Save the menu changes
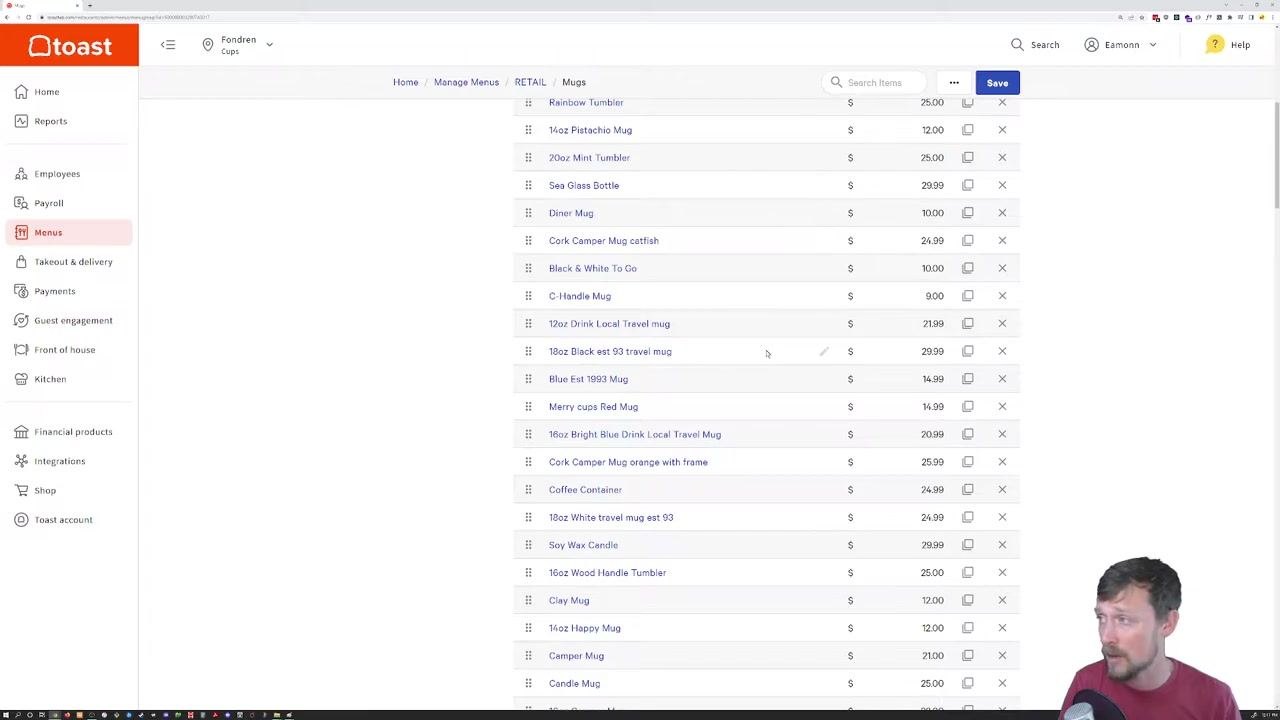 997,83
